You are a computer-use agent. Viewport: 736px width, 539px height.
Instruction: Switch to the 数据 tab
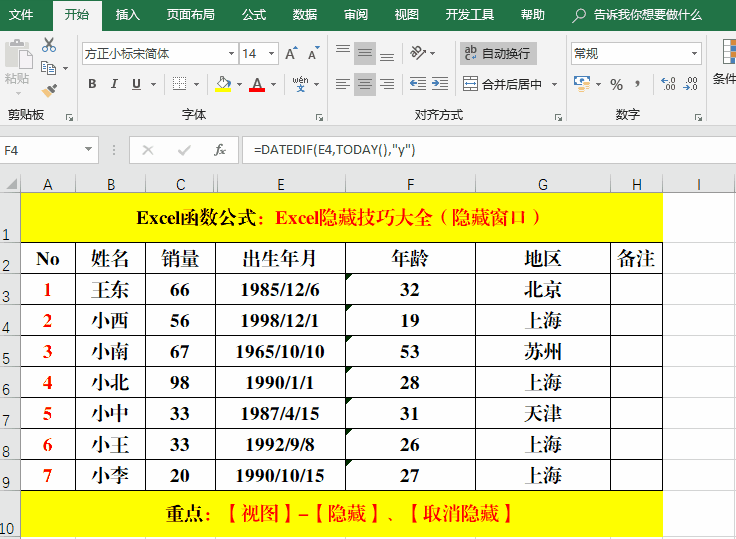pyautogui.click(x=305, y=15)
